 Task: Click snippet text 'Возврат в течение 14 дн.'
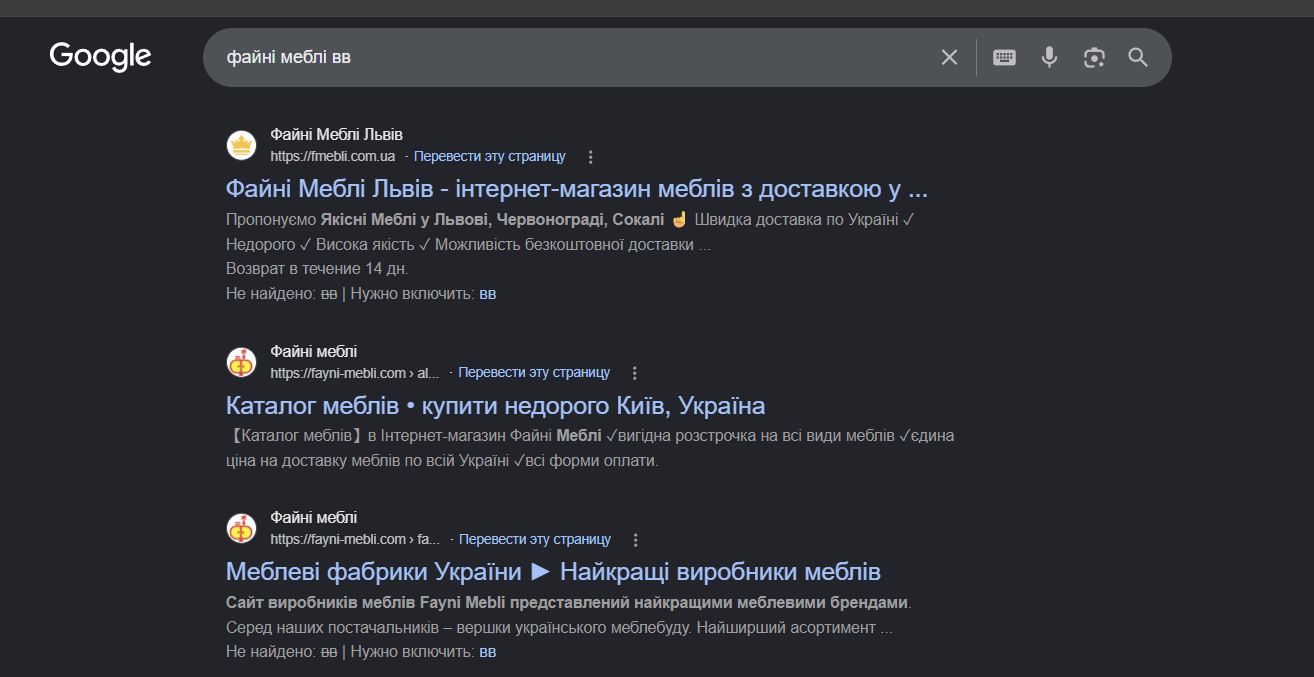(317, 269)
